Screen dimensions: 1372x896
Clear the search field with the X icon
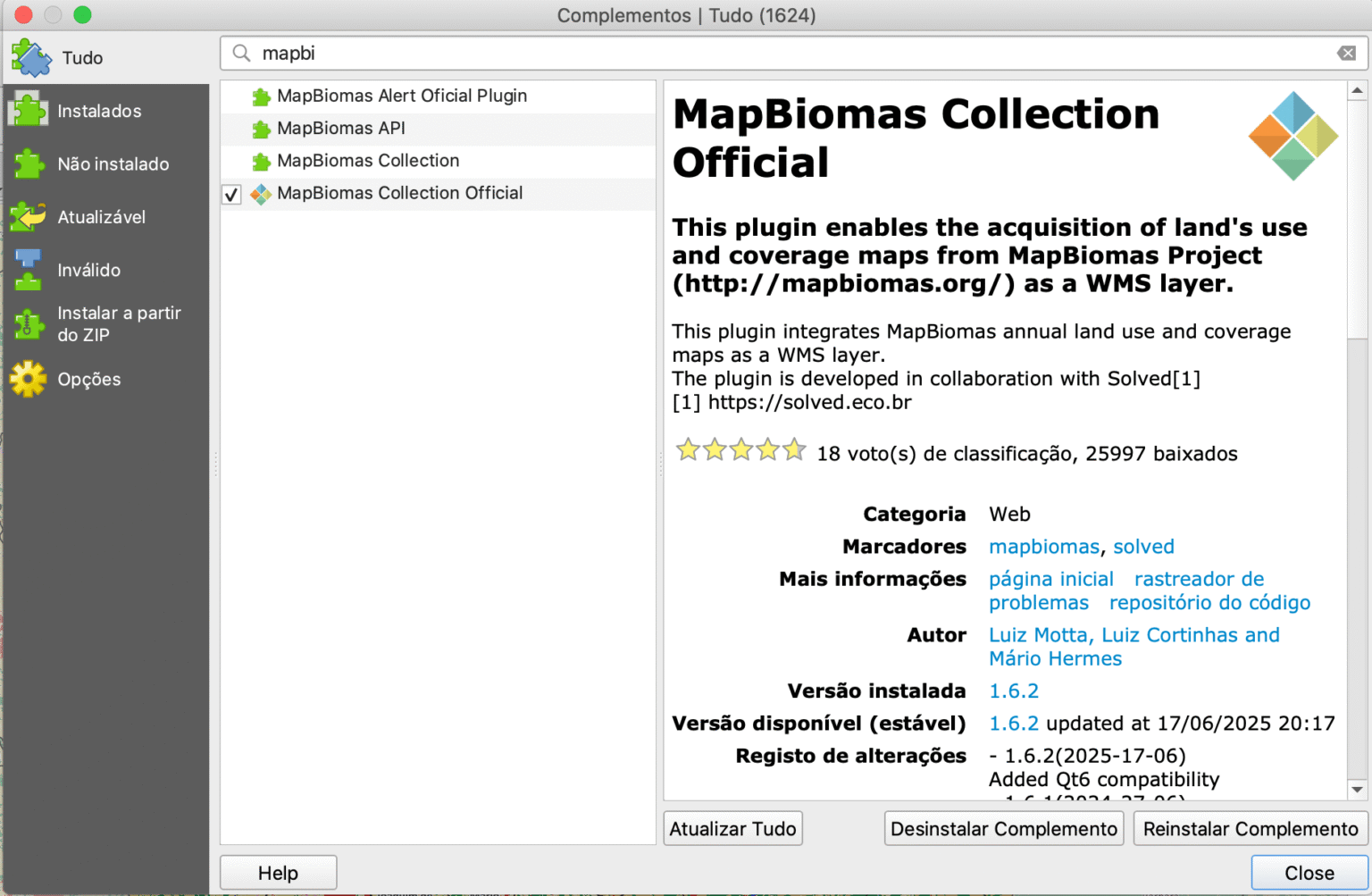point(1346,53)
